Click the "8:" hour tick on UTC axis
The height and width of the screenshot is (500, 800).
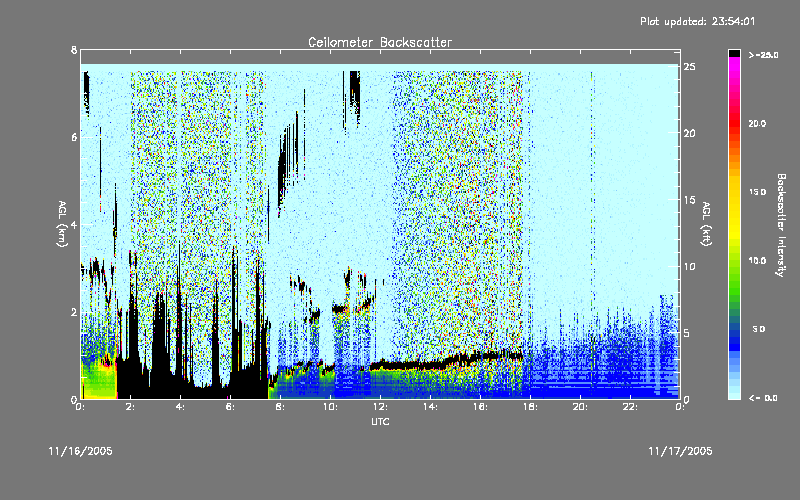pyautogui.click(x=281, y=407)
